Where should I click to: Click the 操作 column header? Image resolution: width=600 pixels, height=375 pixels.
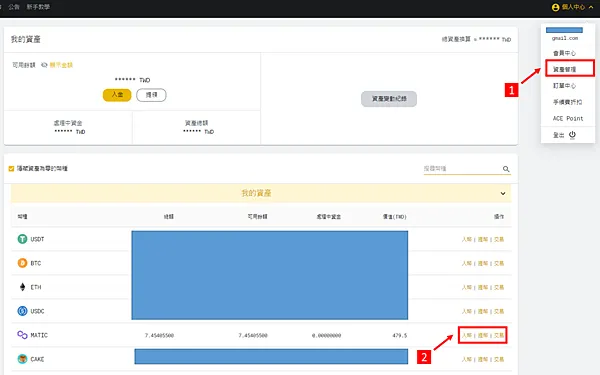[499, 217]
